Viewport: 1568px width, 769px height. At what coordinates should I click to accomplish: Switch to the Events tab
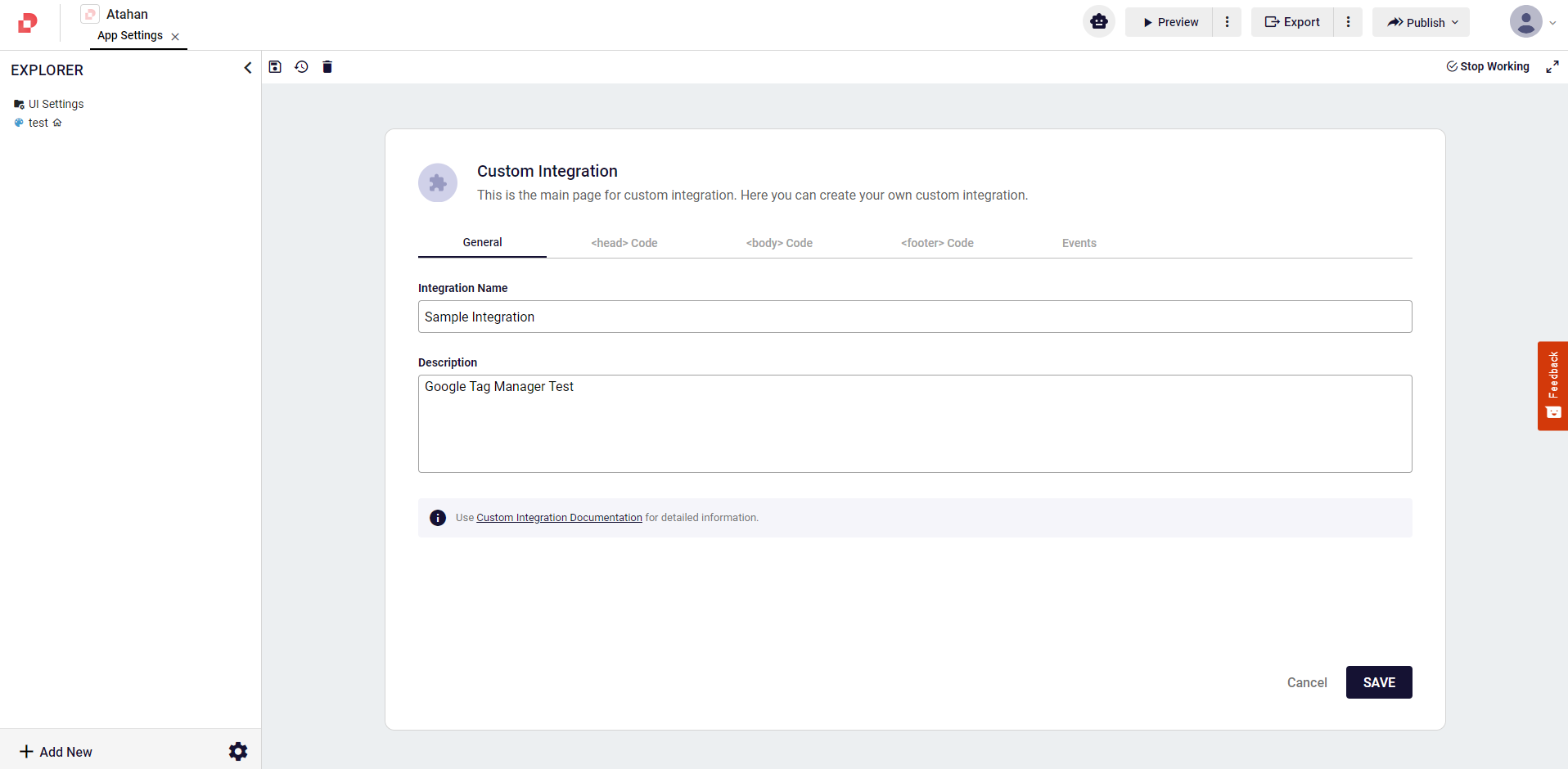click(1079, 243)
